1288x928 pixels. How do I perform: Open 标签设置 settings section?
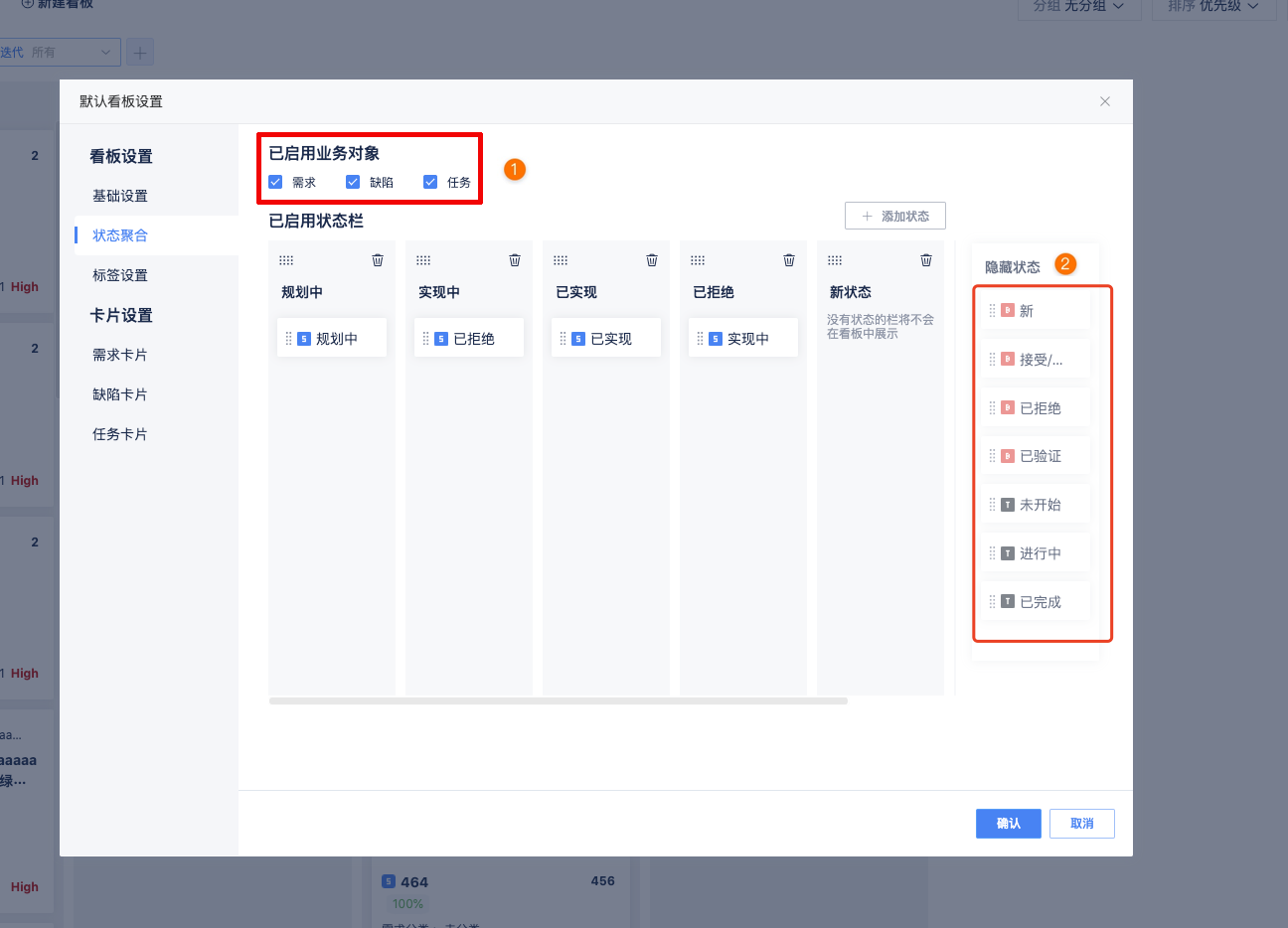pyautogui.click(x=120, y=275)
